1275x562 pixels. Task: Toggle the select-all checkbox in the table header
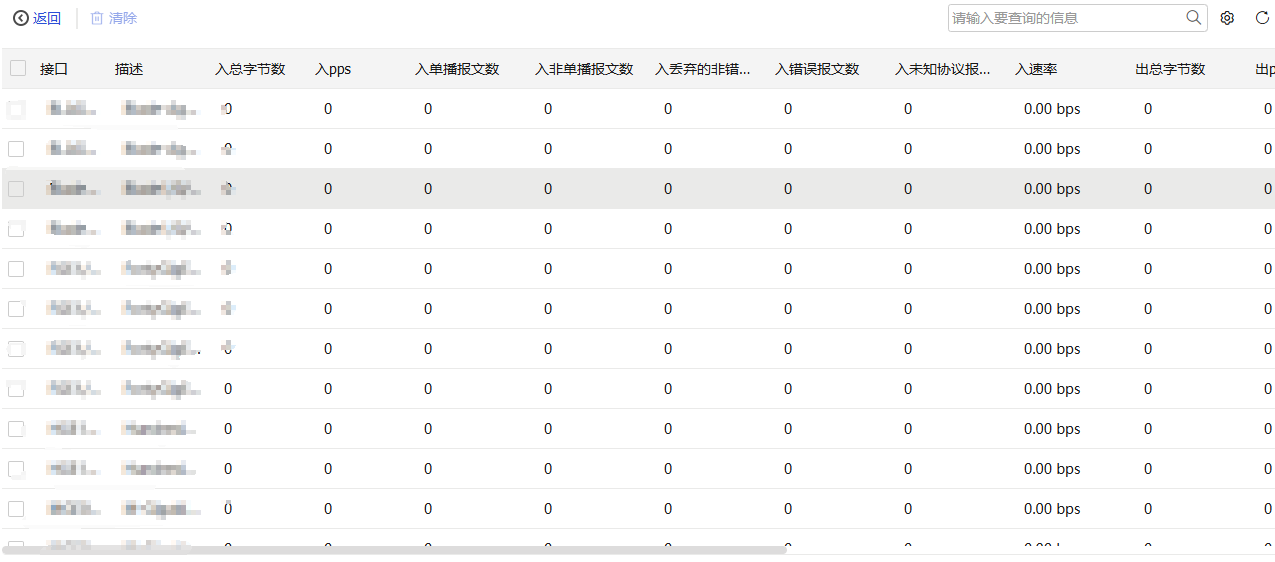point(18,68)
